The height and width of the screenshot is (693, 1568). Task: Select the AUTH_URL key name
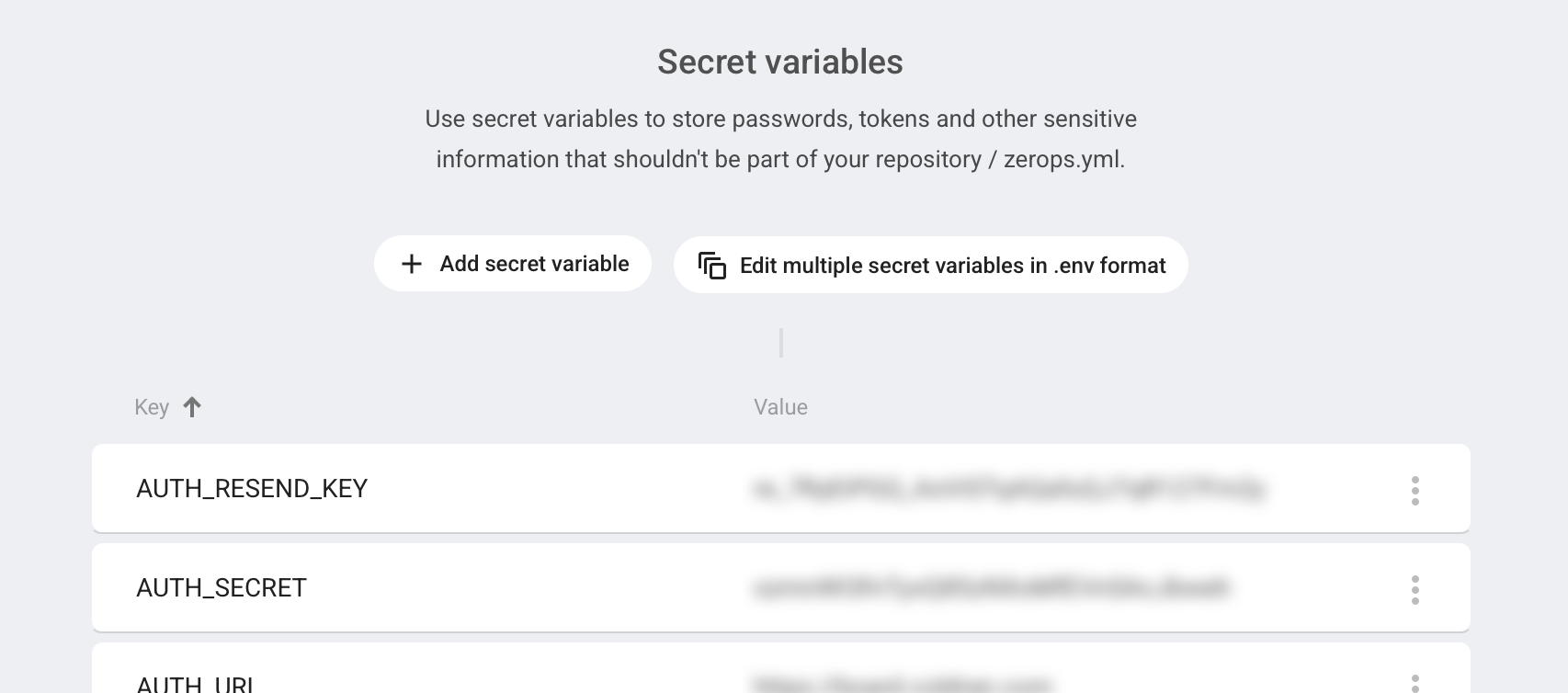[196, 684]
